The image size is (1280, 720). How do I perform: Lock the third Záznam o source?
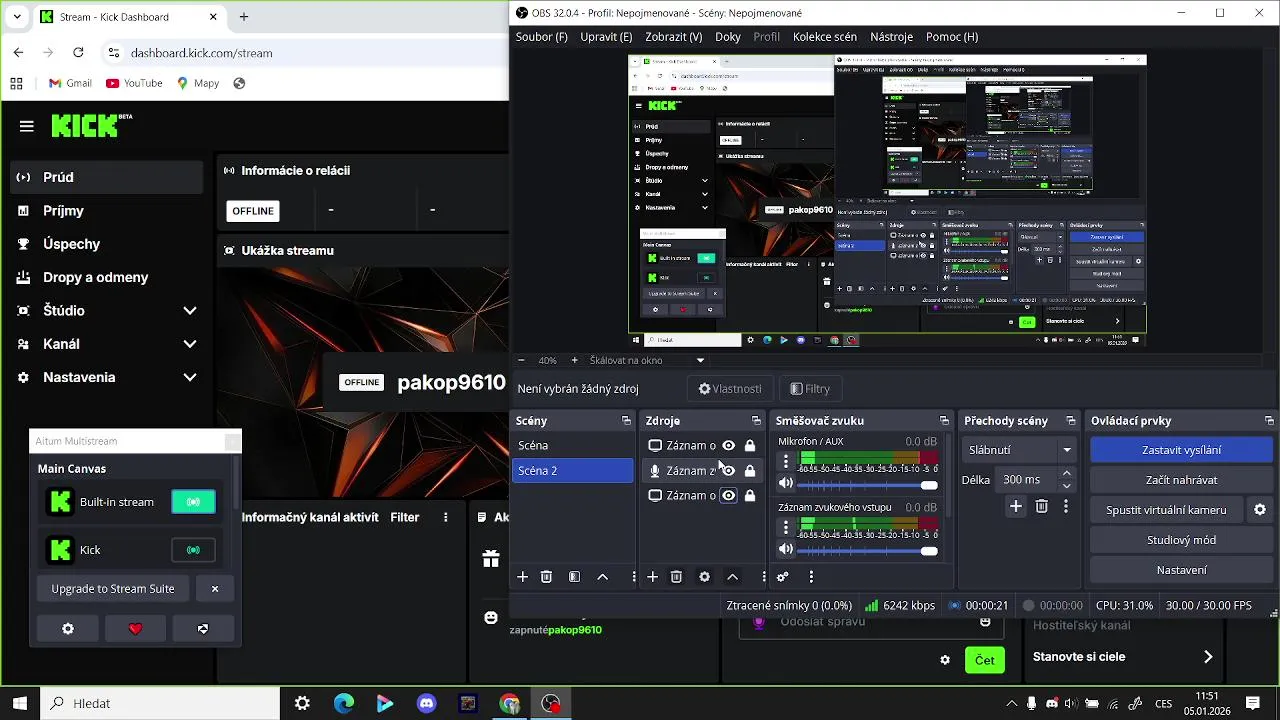tap(750, 496)
